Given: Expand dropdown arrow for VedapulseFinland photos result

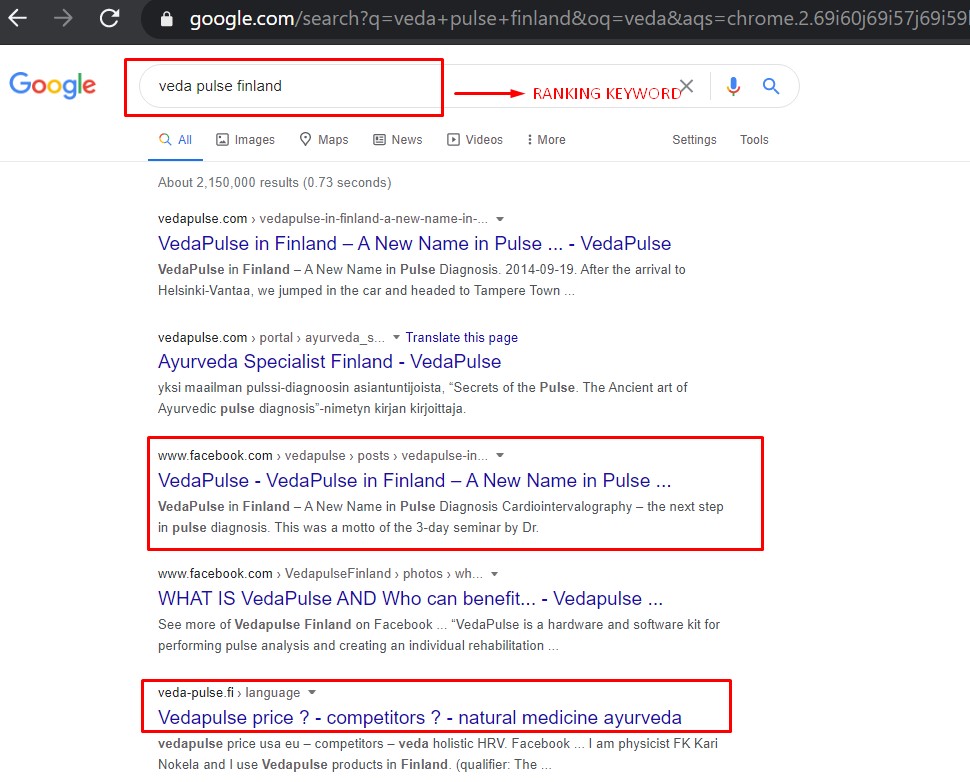Looking at the screenshot, I should [494, 574].
